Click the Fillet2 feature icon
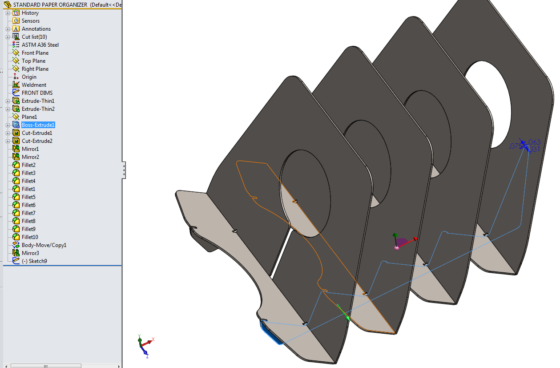The width and height of the screenshot is (560, 368). [x=16, y=165]
